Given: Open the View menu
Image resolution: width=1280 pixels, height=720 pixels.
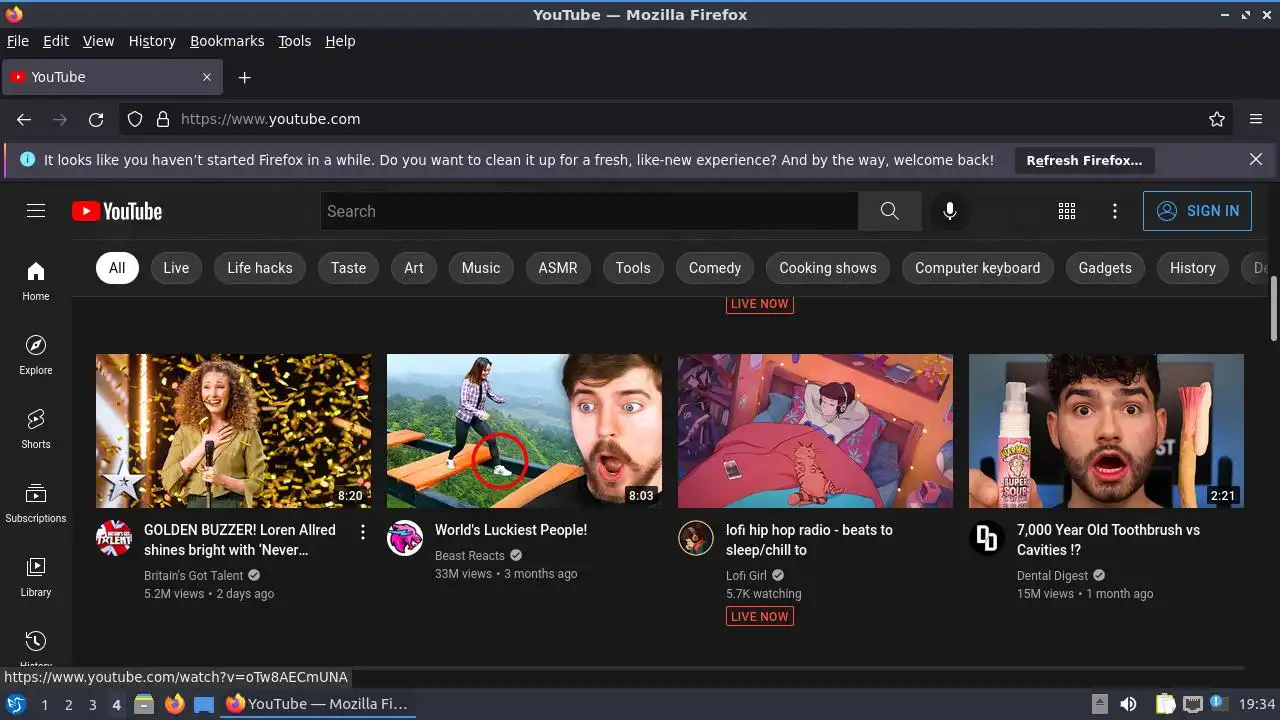Looking at the screenshot, I should tap(98, 41).
